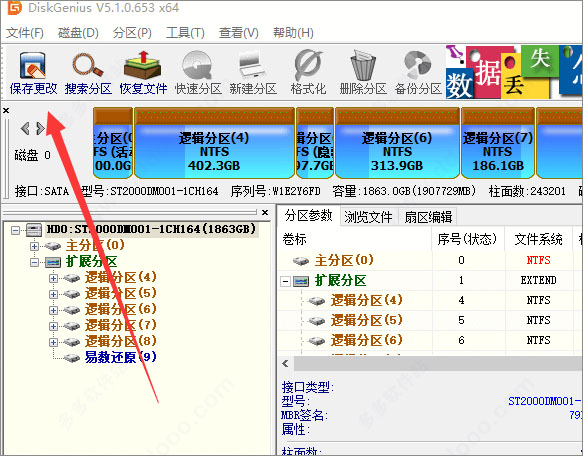Click 序列号:W1E2Y6FD in the disk info line
Screen dimensions: 583x456
tap(275, 191)
